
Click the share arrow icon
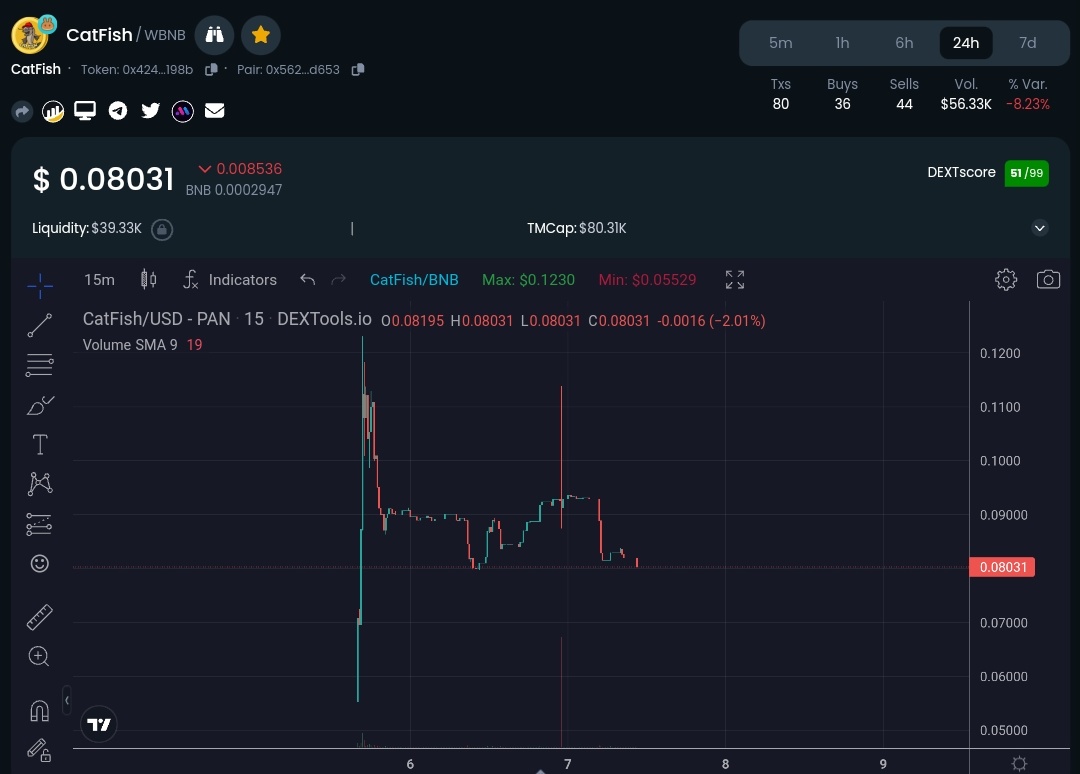(22, 111)
